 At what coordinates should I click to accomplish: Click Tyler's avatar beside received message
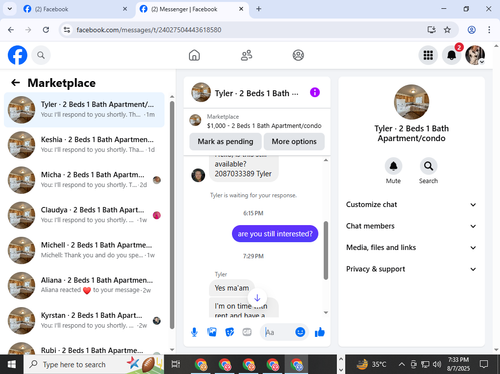pyautogui.click(x=198, y=175)
